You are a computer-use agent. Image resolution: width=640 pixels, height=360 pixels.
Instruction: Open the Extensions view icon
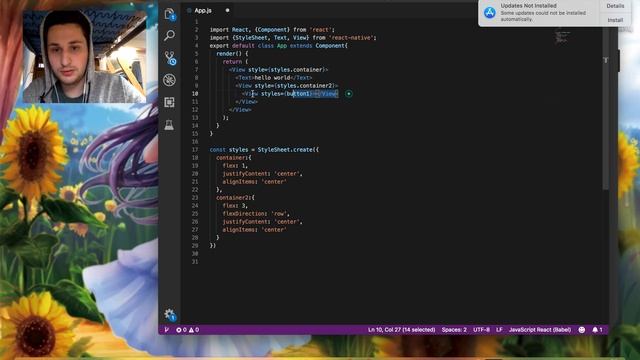[169, 102]
